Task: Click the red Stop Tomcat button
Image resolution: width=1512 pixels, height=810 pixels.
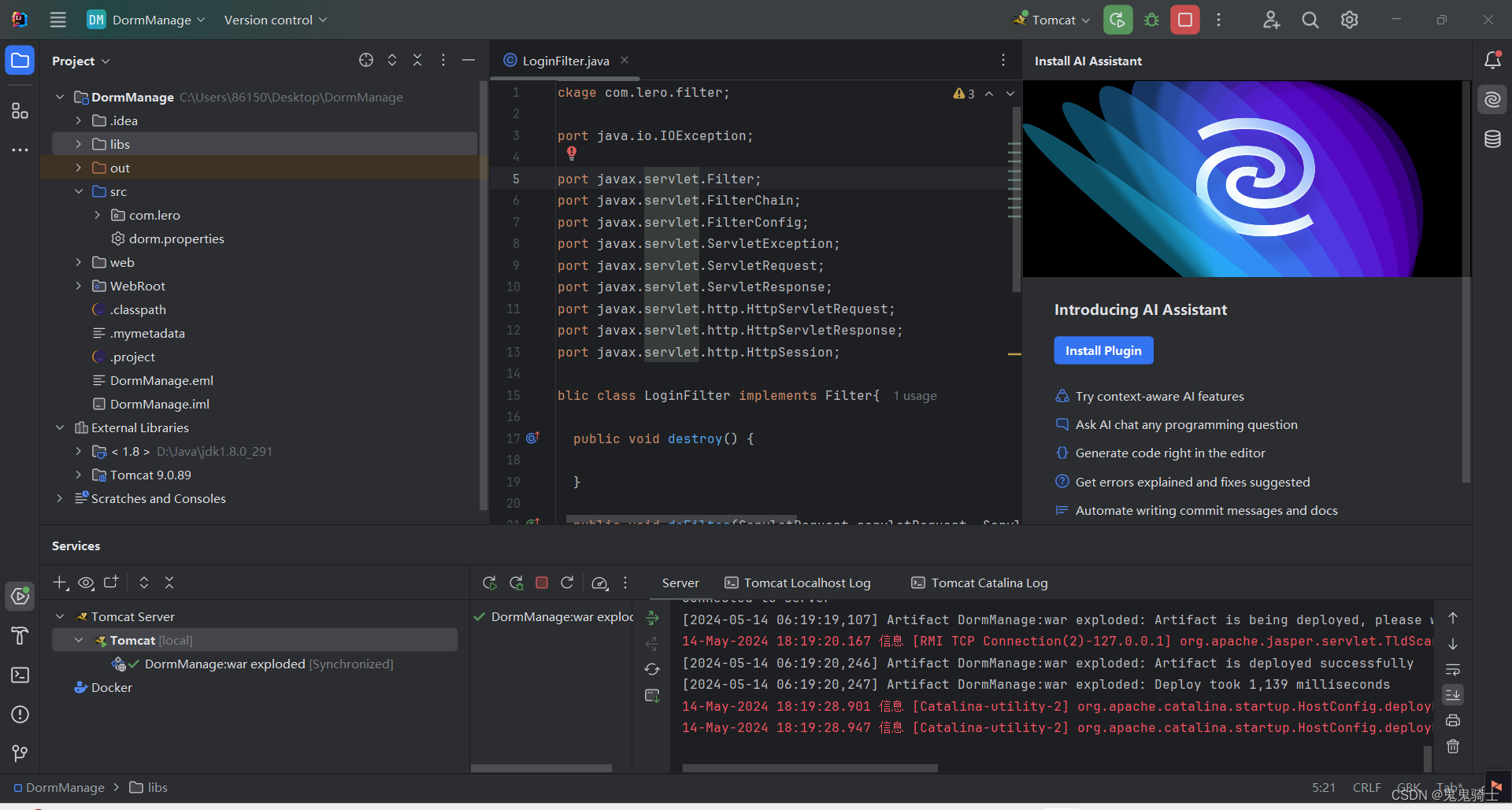Action: [x=1184, y=20]
